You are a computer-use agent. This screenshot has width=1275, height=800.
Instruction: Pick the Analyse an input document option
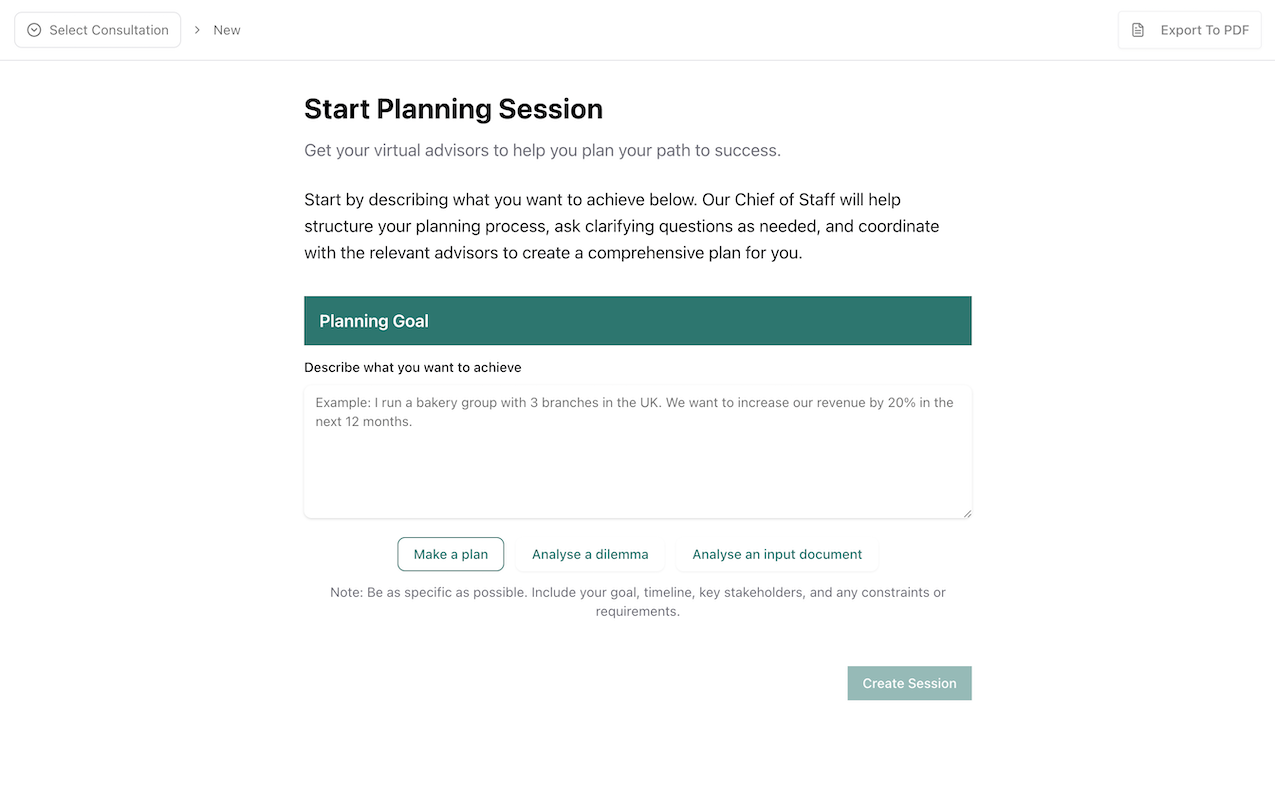[777, 554]
